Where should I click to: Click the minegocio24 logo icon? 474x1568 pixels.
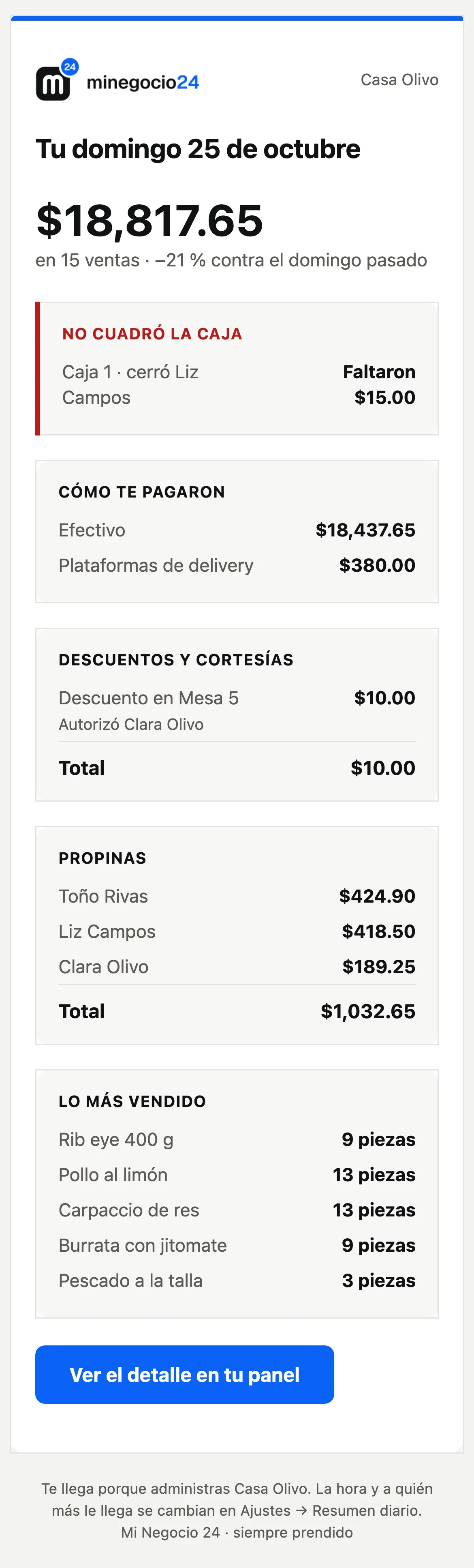pos(53,83)
